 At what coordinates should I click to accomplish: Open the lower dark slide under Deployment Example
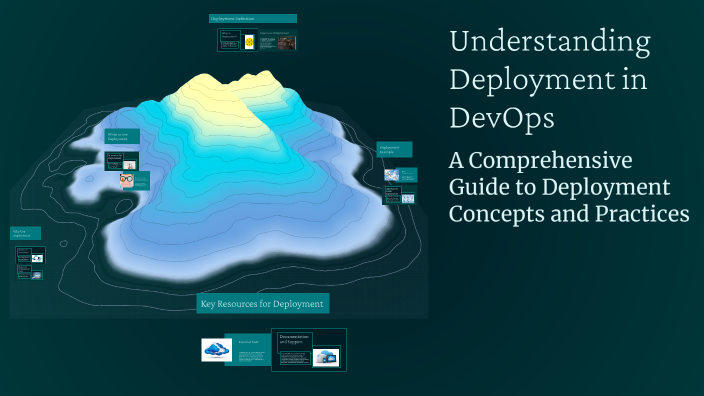(x=400, y=195)
